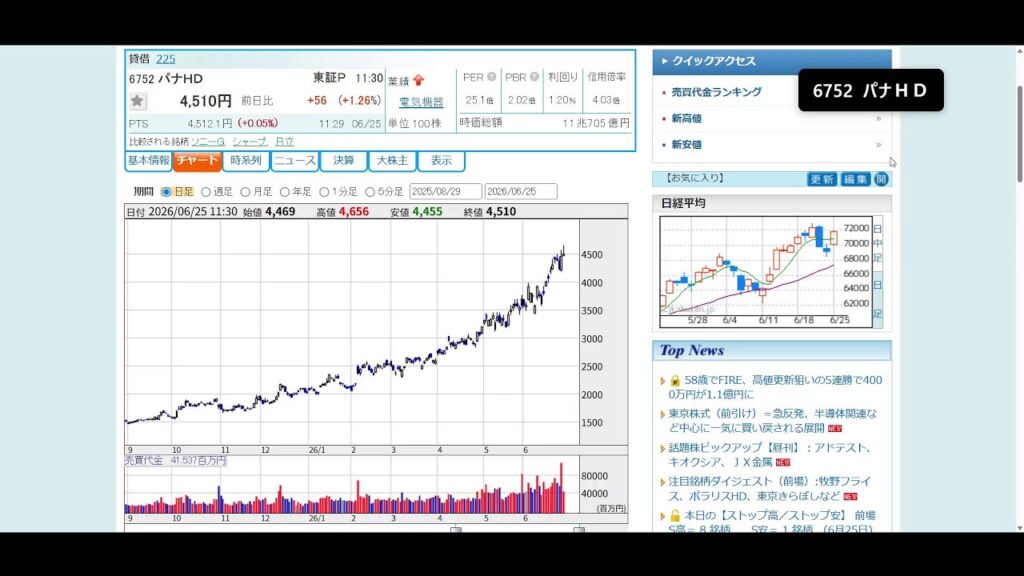Open the 225 link next to 貸借
Screen dimensions: 1024x576
coord(165,59)
